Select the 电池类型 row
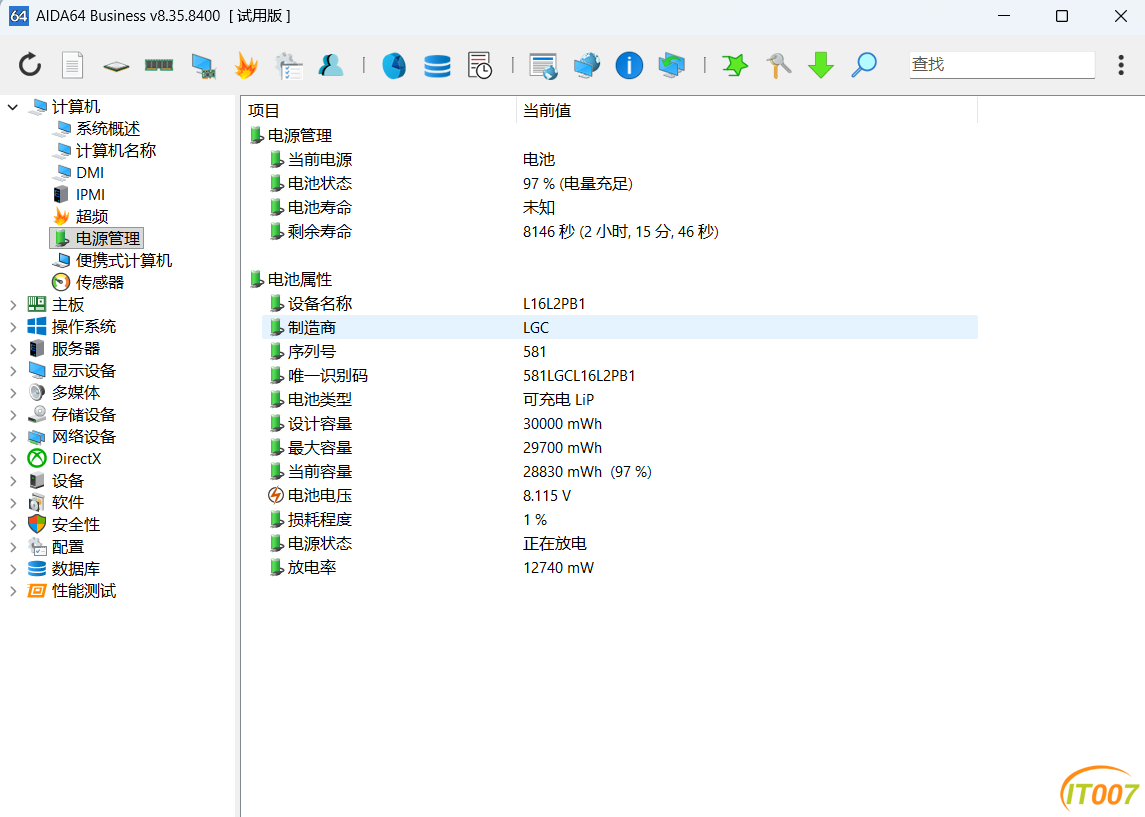 (x=620, y=399)
